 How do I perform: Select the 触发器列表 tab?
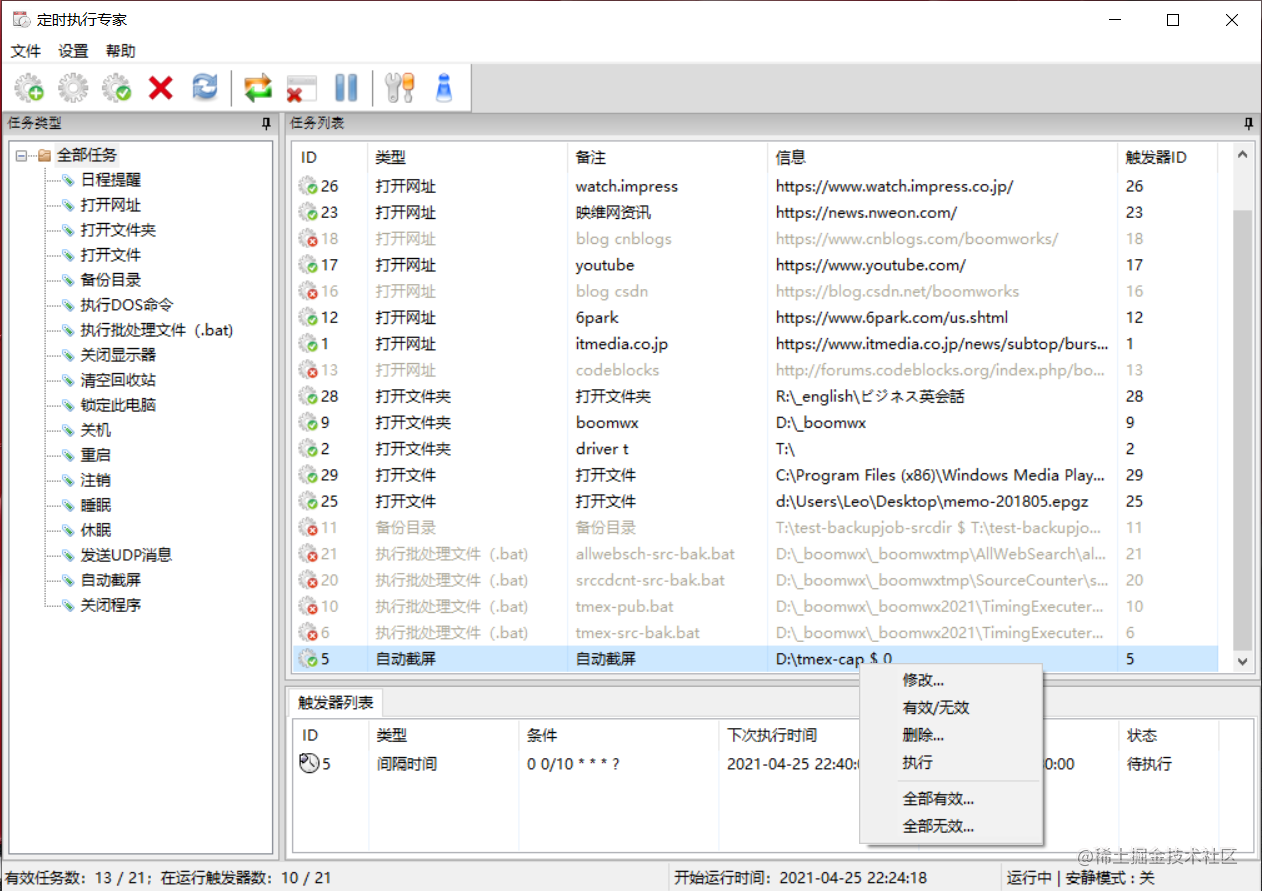335,702
